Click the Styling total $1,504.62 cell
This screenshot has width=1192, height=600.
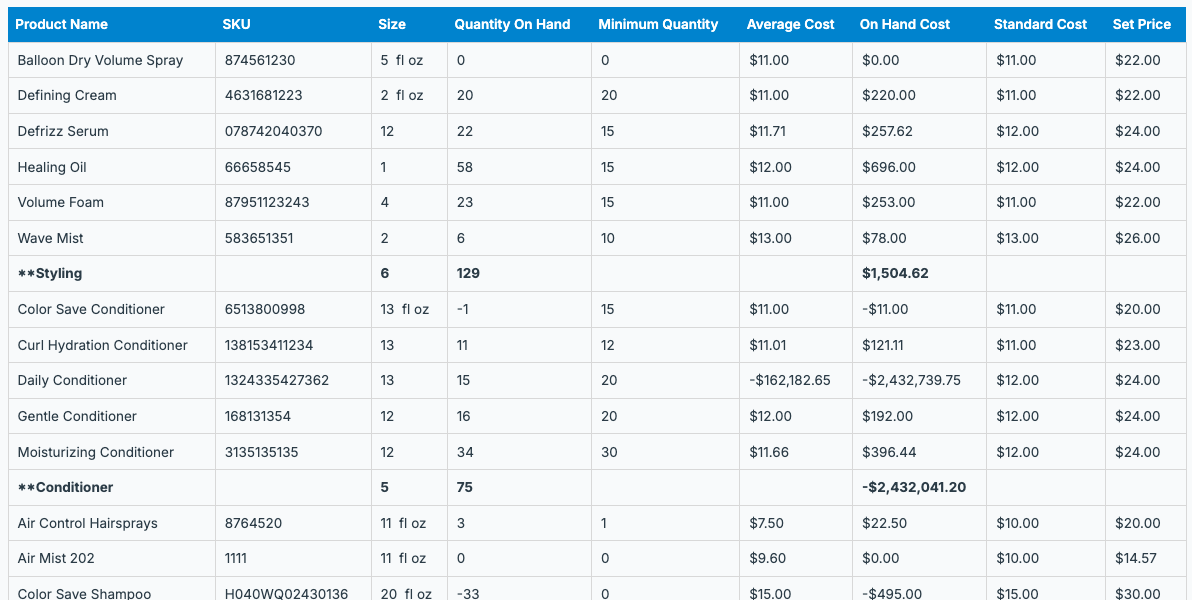[895, 273]
